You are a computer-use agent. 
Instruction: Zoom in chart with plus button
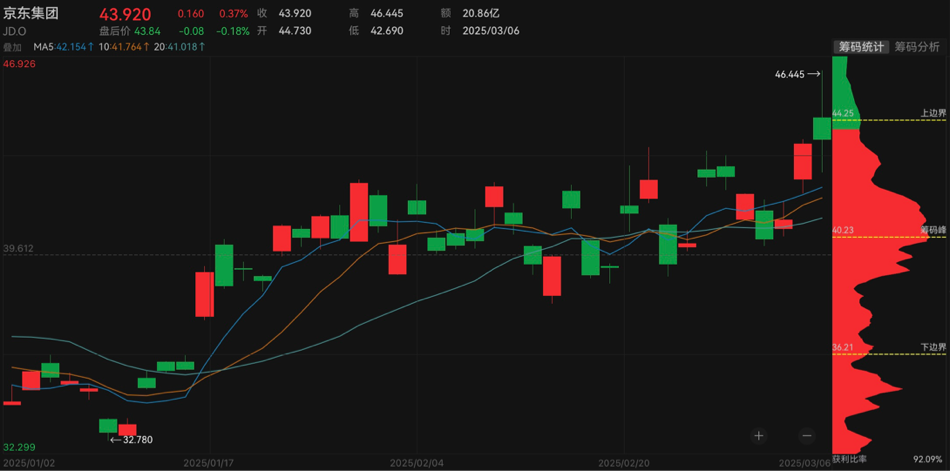[759, 435]
